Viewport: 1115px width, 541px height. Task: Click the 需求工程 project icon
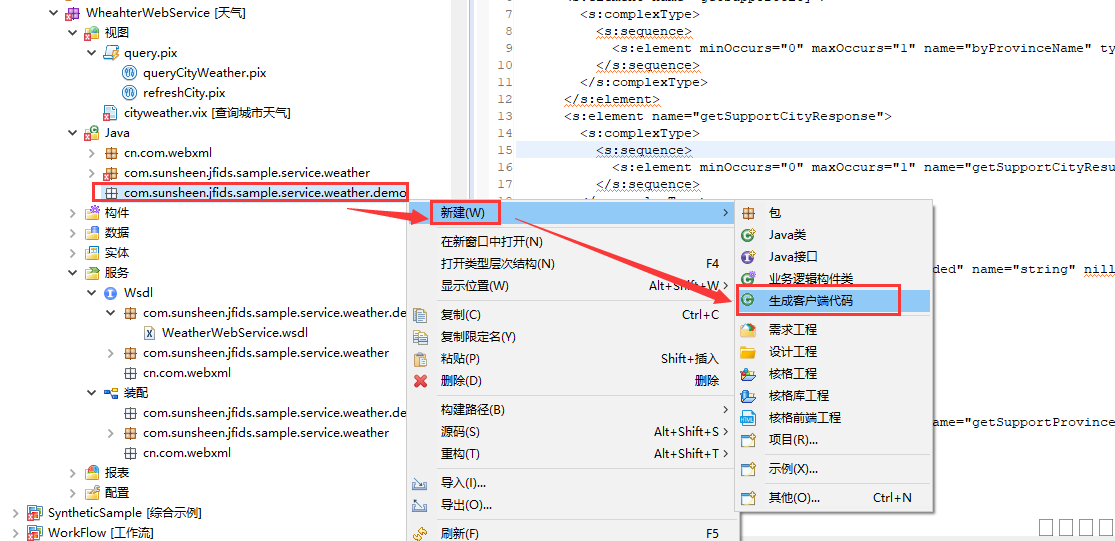coord(748,330)
